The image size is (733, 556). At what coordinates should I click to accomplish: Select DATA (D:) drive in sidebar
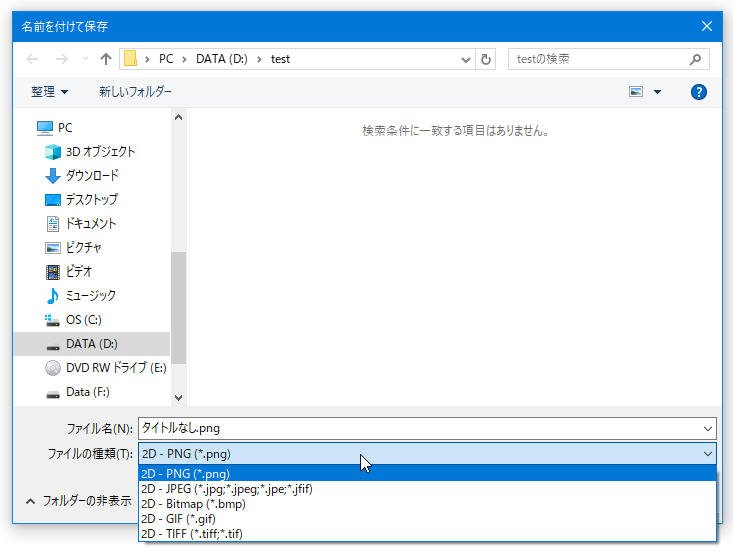(92, 344)
